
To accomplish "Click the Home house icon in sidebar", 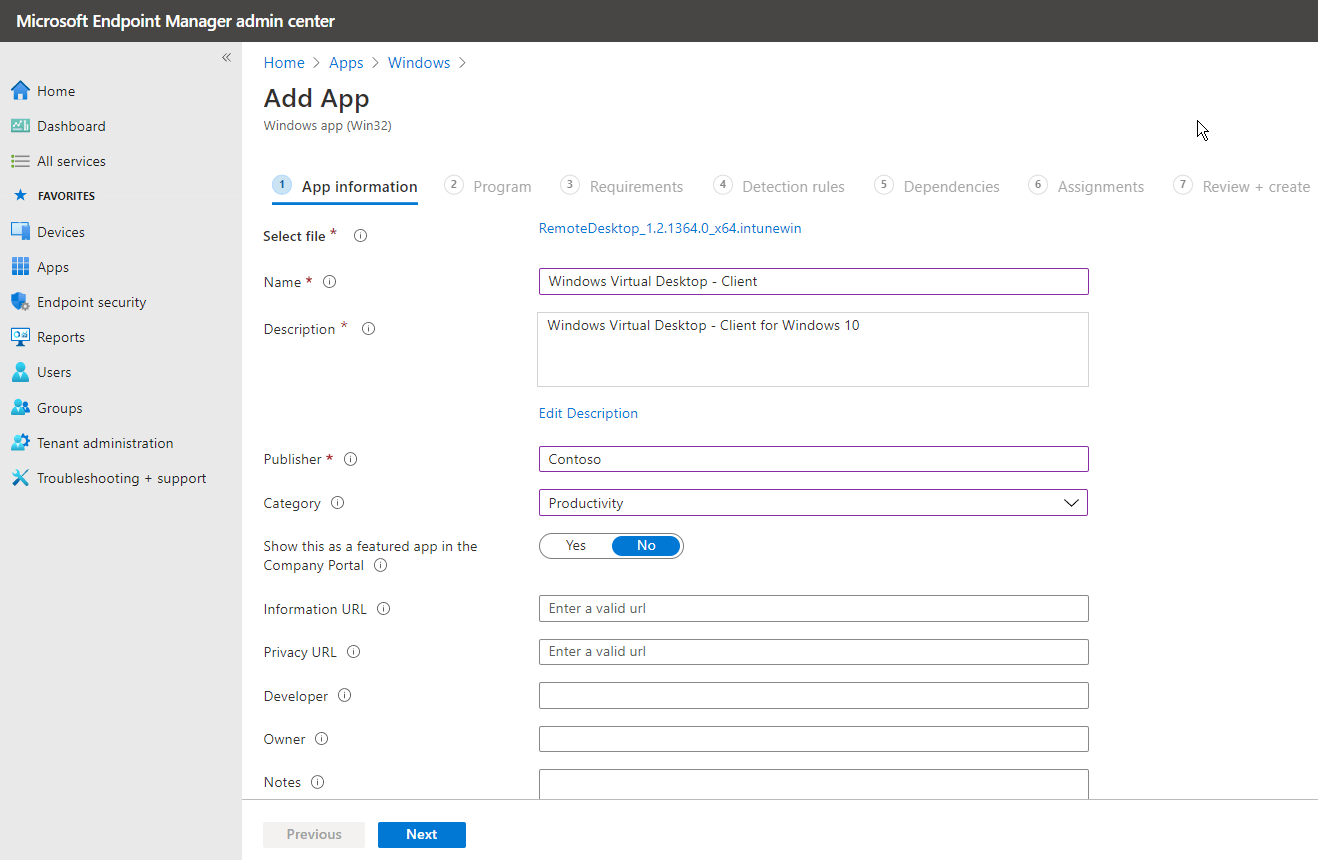I will coord(20,91).
